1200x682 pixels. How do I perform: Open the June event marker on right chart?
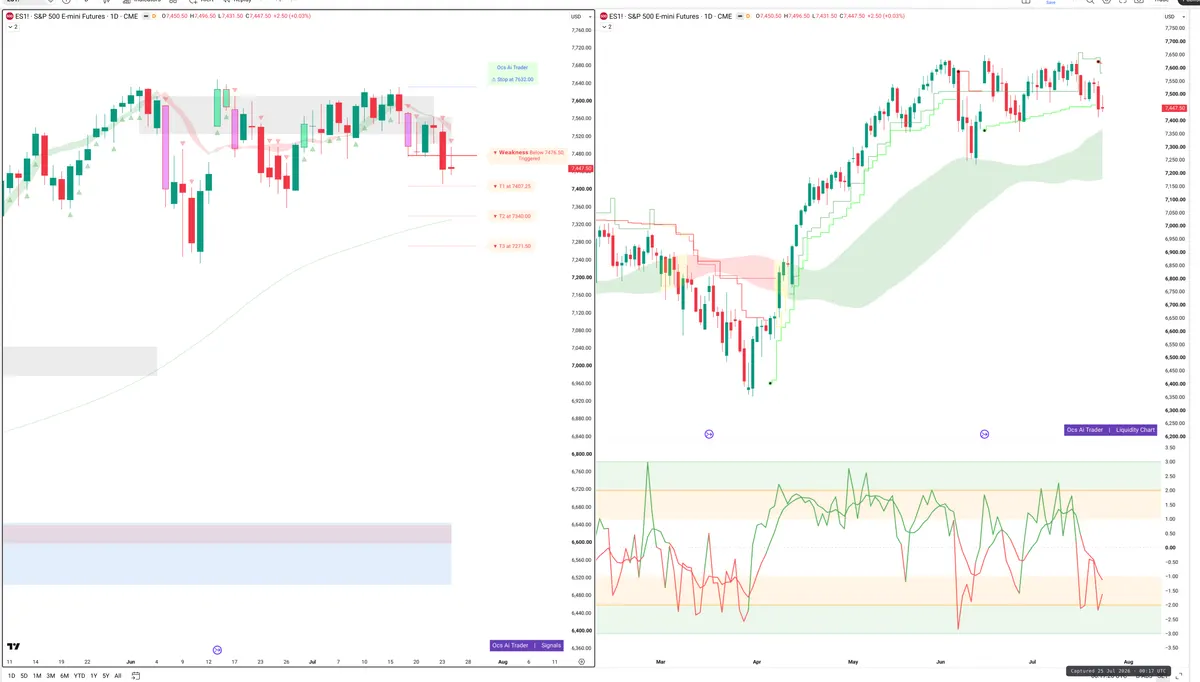[x=984, y=433]
